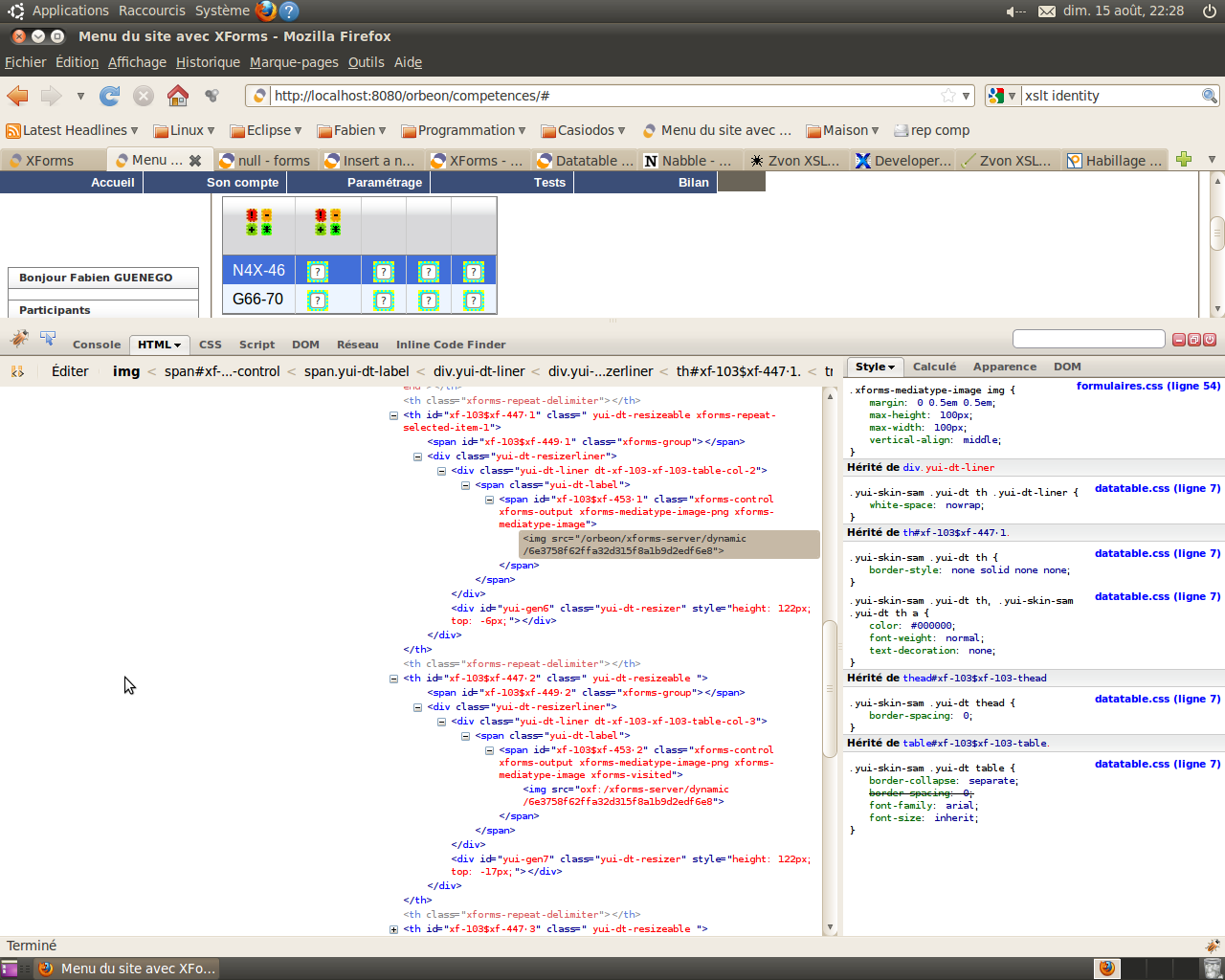Open formulaires.css (ligne 54) source link

click(x=1147, y=387)
